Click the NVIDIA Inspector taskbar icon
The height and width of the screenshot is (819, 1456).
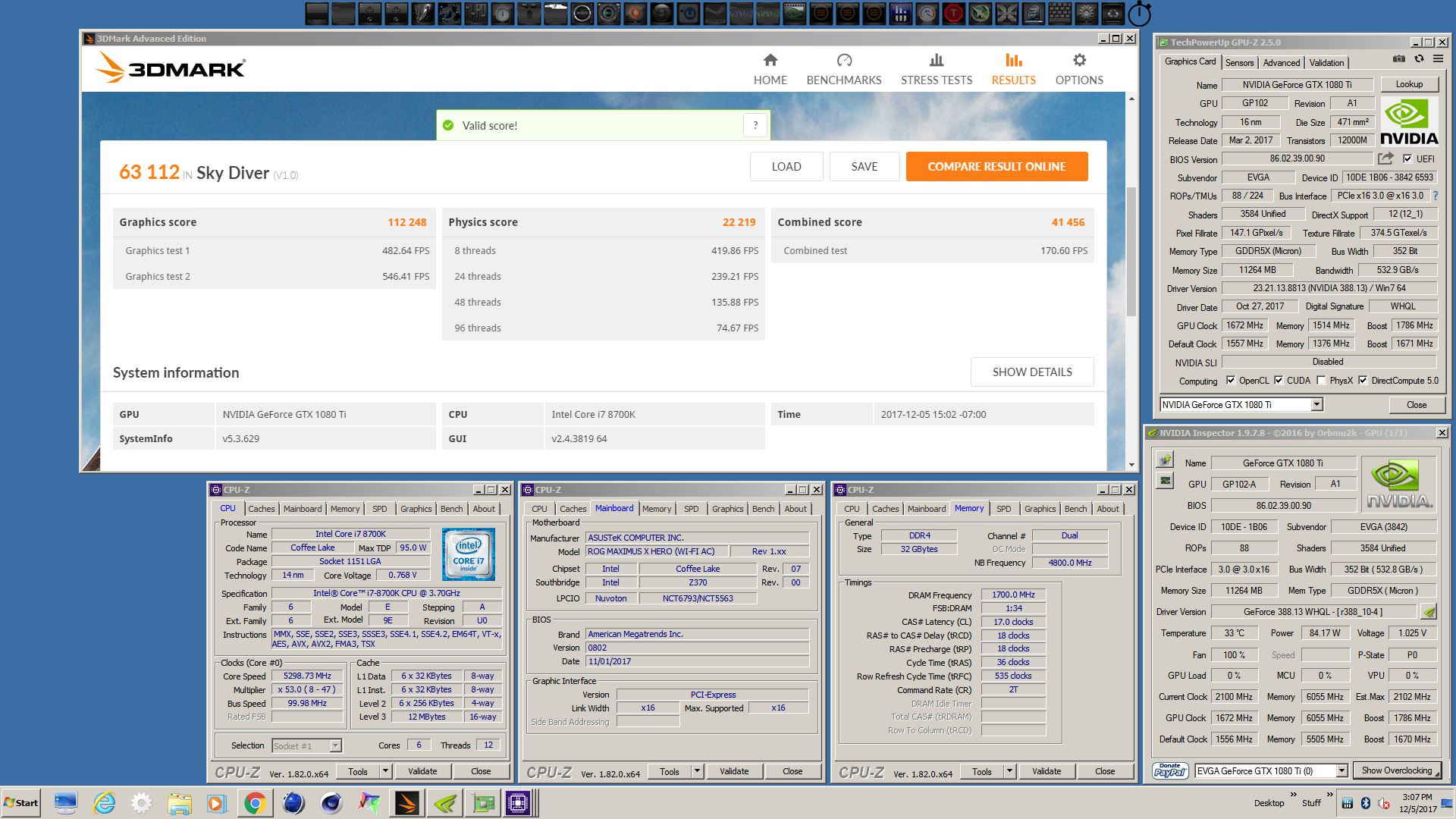[x=445, y=803]
